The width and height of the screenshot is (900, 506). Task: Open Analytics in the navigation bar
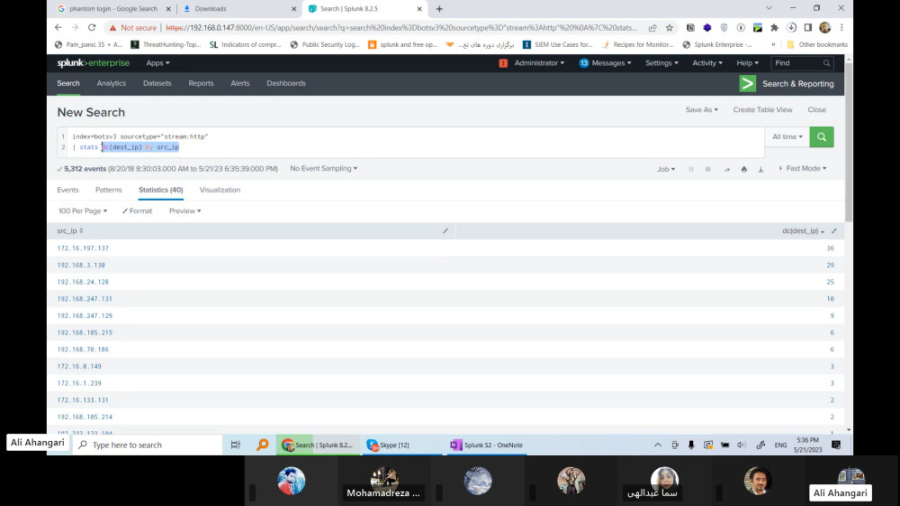click(111, 83)
